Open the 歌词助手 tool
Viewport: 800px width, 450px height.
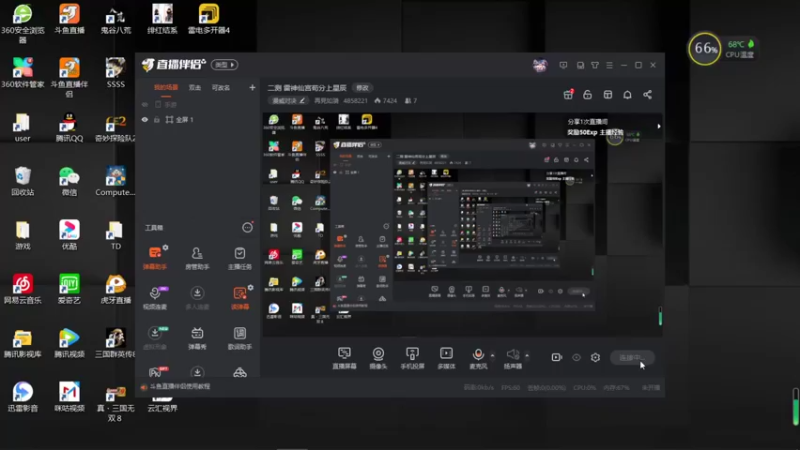tap(239, 338)
